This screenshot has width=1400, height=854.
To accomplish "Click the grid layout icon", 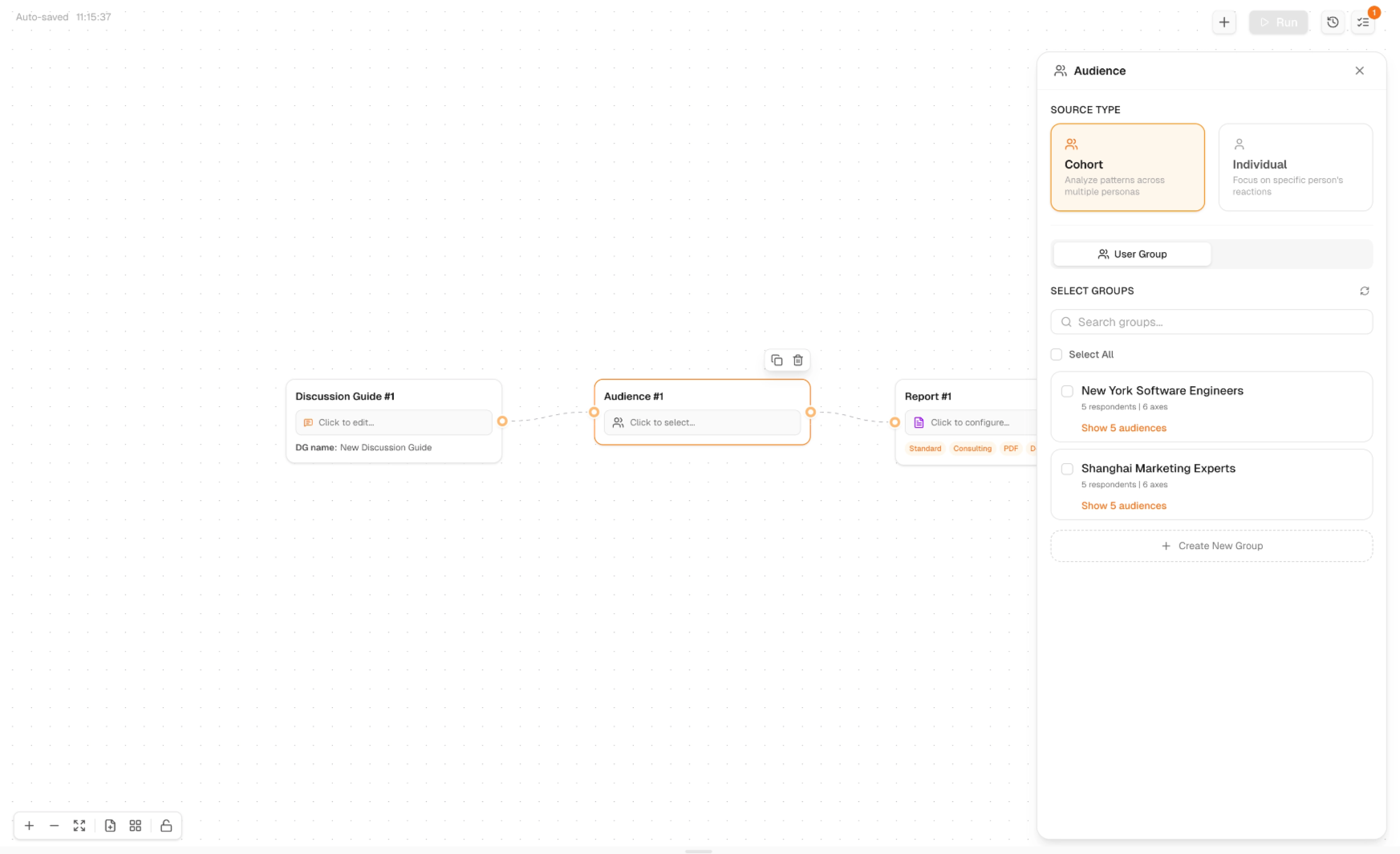I will pos(136,826).
